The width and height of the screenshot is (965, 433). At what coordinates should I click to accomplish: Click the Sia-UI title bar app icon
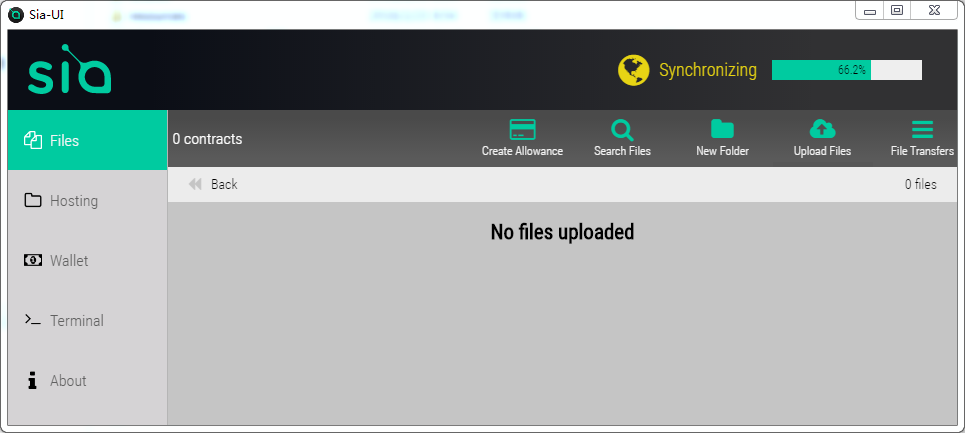(16, 14)
